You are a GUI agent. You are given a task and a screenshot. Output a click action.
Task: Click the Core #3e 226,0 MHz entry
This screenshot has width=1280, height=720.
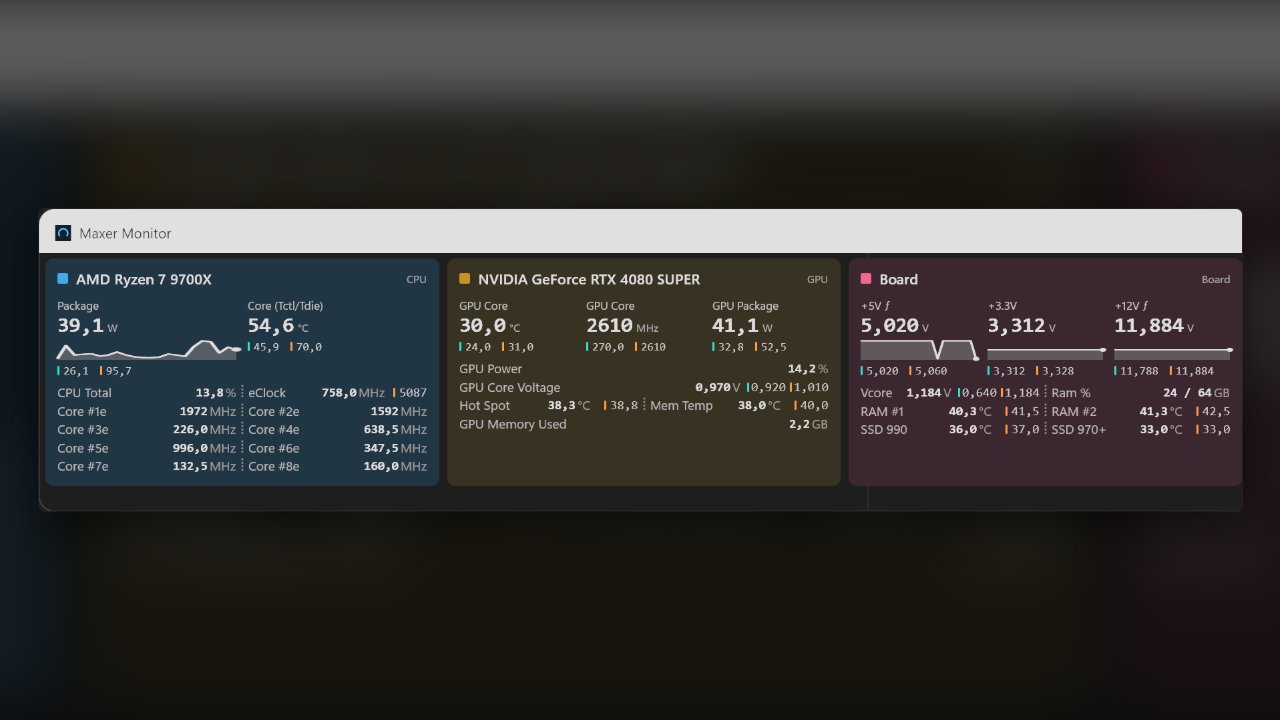[x=147, y=430]
